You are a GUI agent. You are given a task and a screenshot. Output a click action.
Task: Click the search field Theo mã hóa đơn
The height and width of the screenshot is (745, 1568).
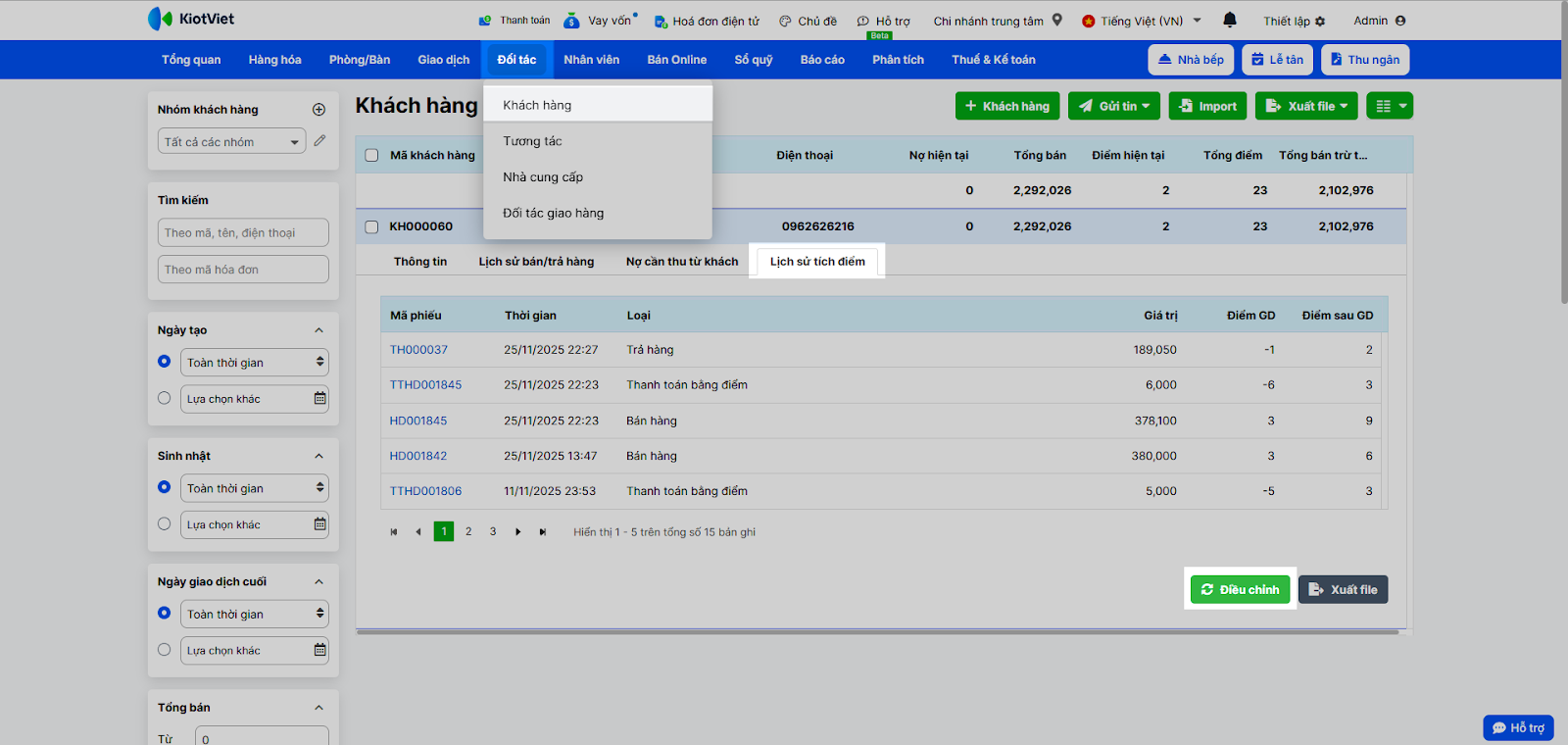click(243, 270)
